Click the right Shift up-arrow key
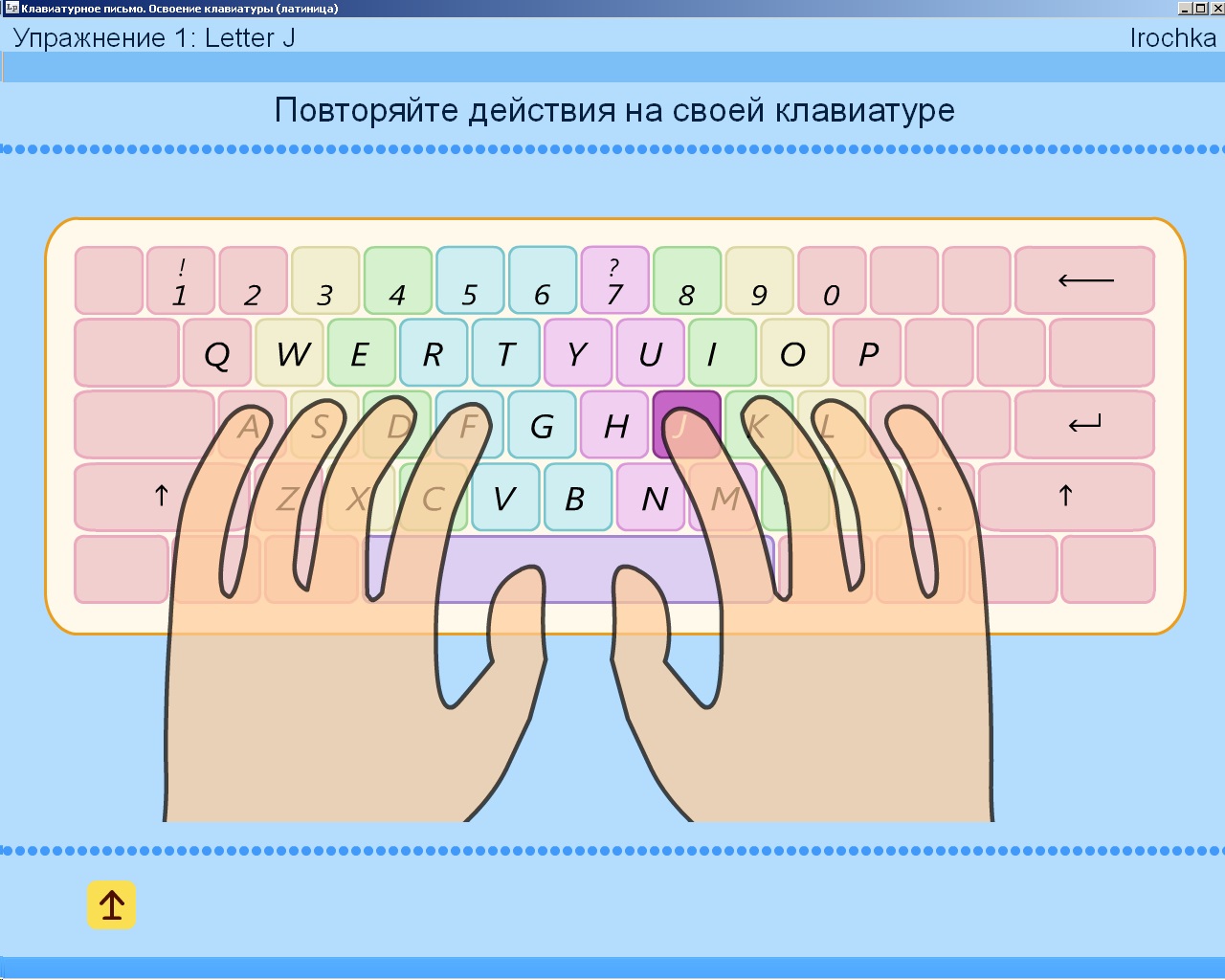This screenshot has height=980, width=1225. pos(1065,497)
